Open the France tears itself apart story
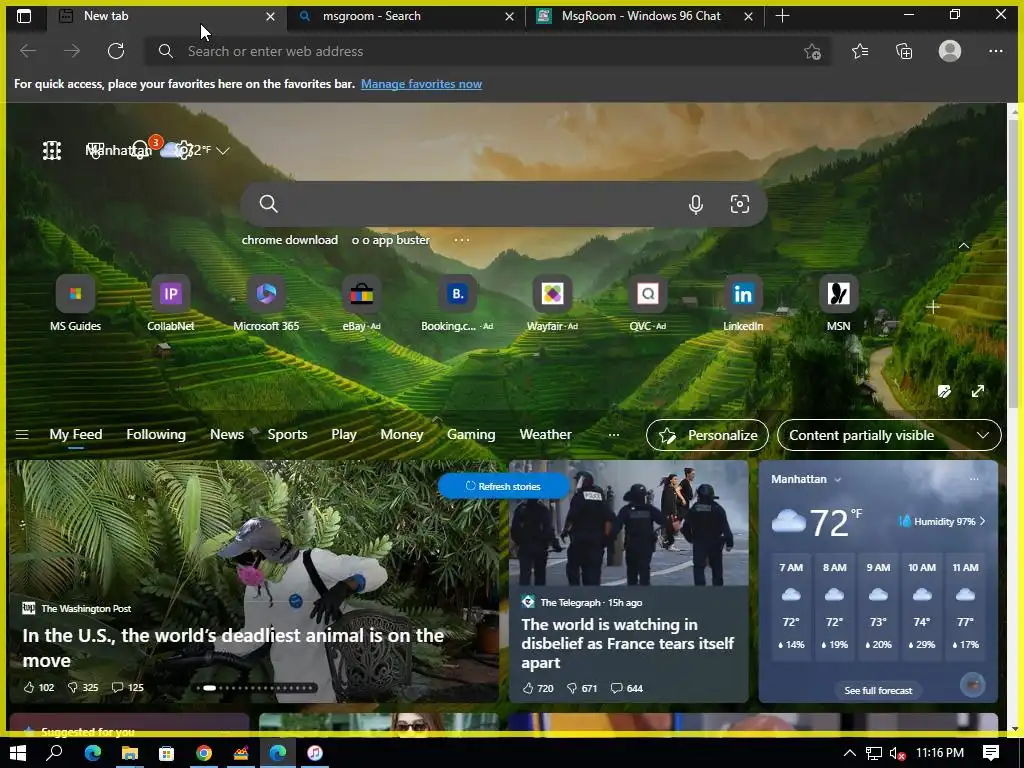 click(x=628, y=643)
